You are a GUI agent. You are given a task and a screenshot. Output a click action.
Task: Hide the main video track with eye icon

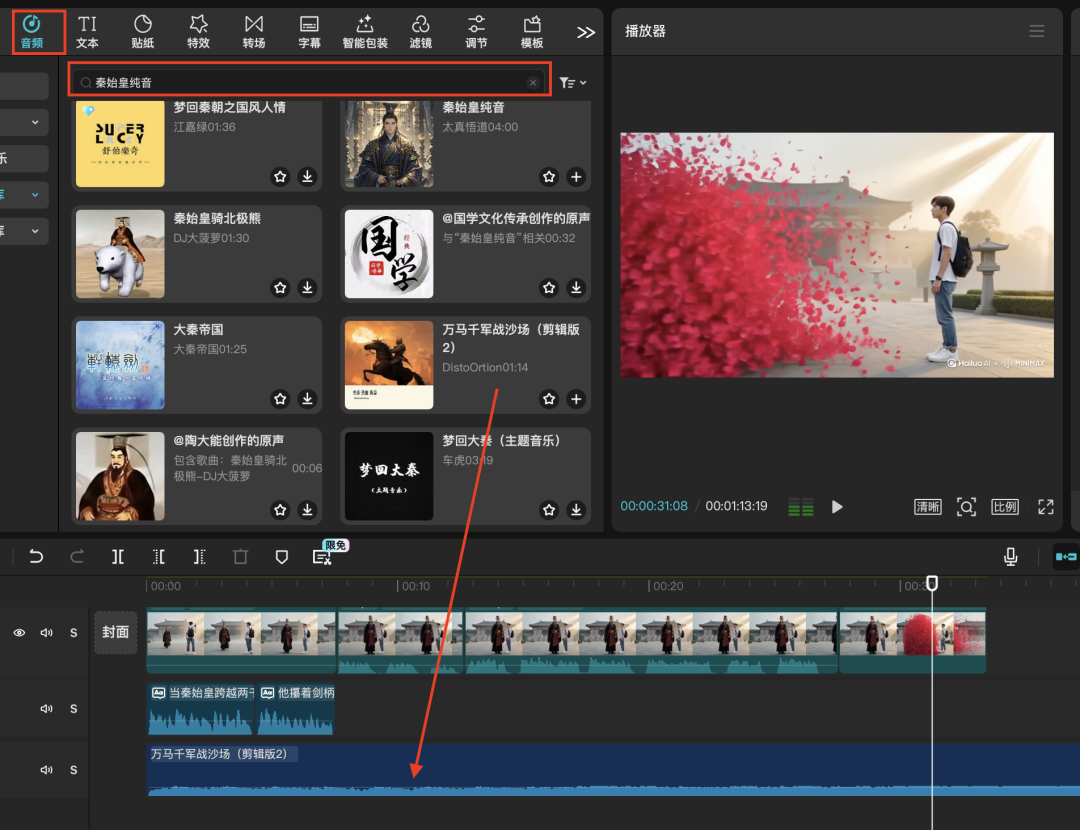(19, 633)
